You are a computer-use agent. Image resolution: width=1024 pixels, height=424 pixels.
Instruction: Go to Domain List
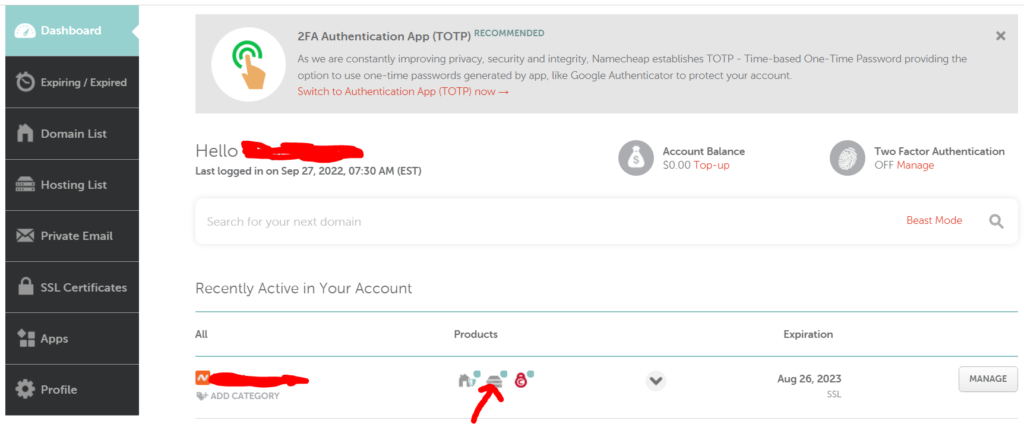[72, 134]
